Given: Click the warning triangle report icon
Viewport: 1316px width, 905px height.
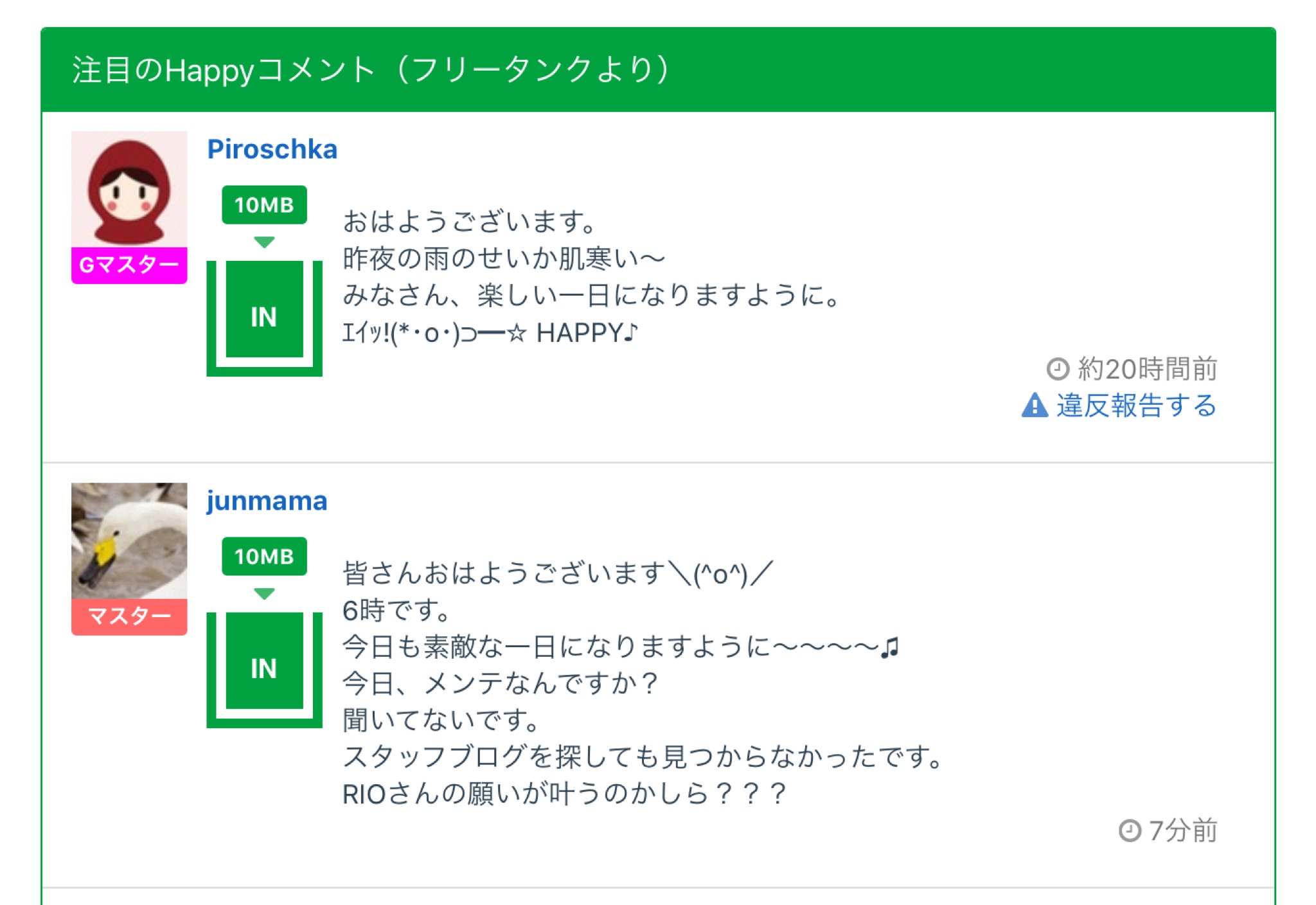Looking at the screenshot, I should (1035, 406).
